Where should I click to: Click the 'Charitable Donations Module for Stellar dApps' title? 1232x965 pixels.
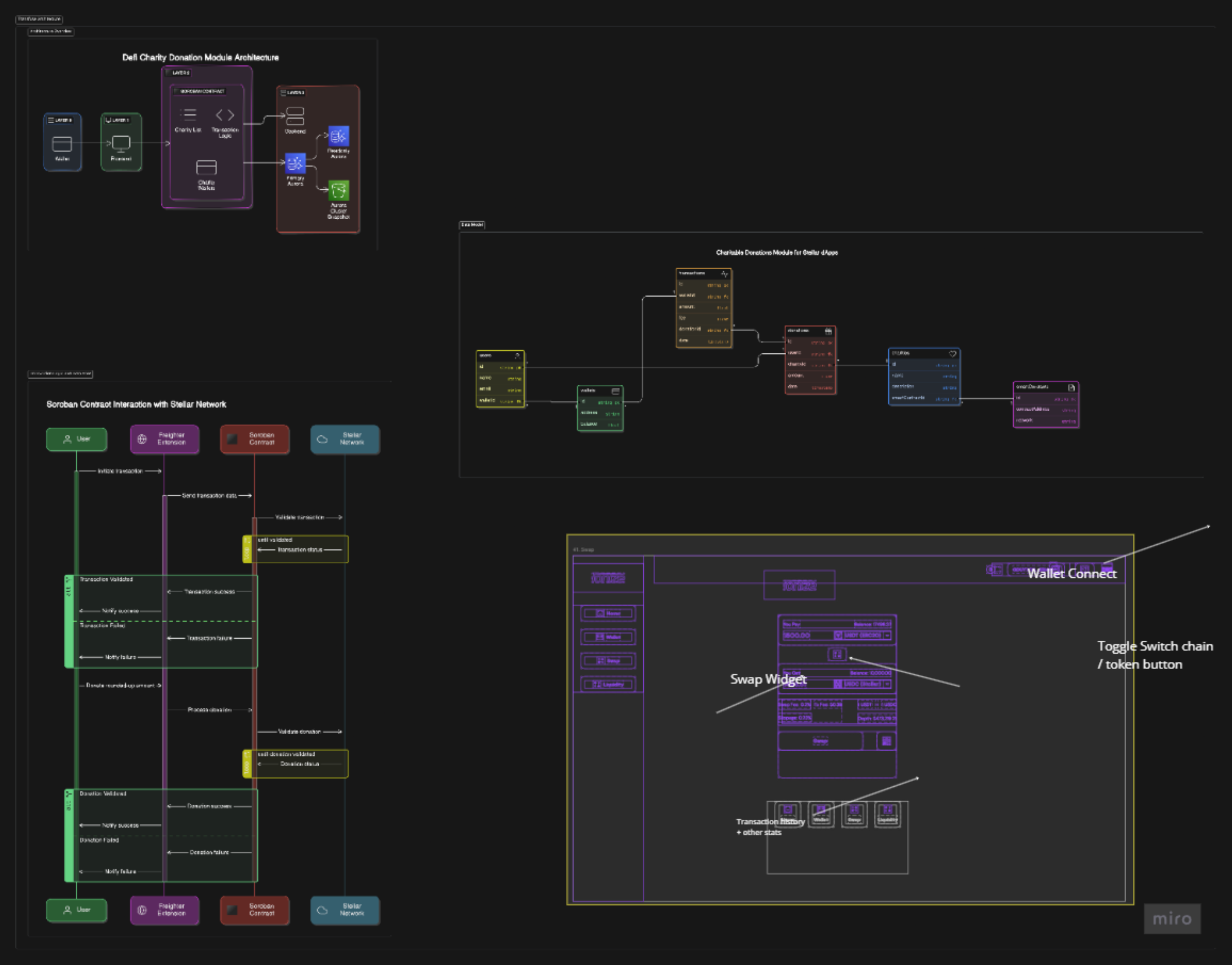point(777,253)
